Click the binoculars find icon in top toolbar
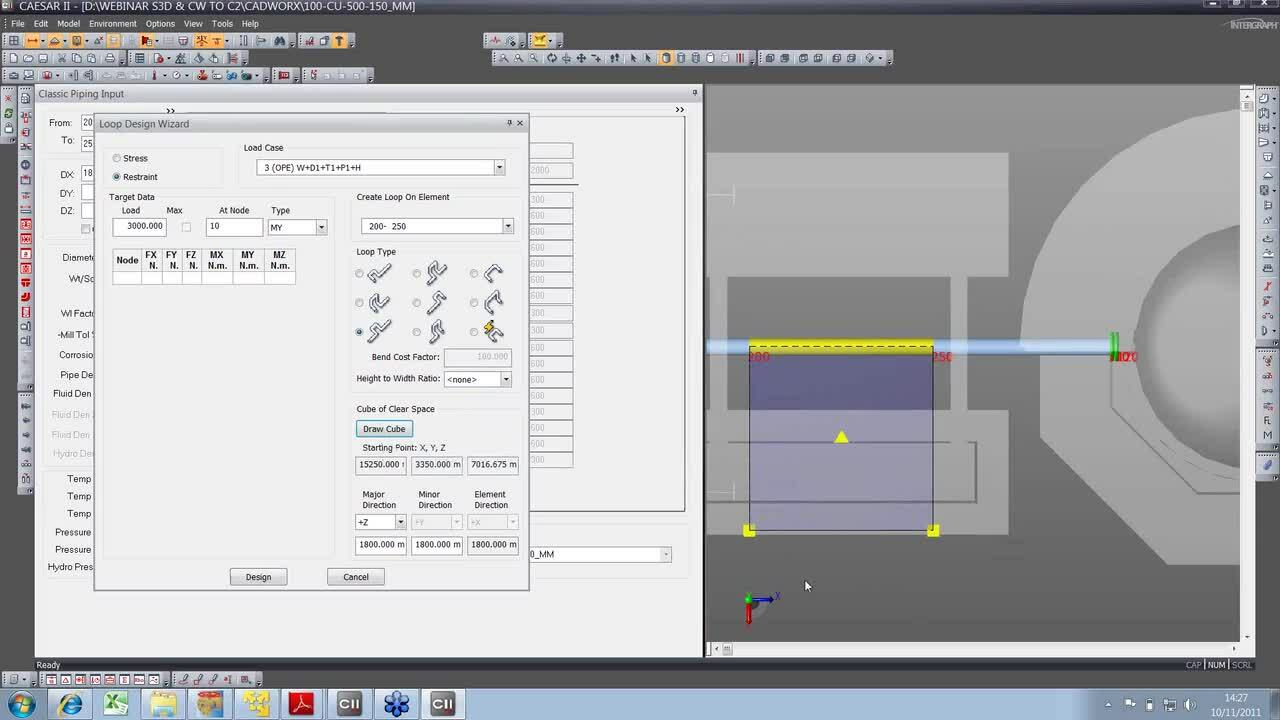 280,41
